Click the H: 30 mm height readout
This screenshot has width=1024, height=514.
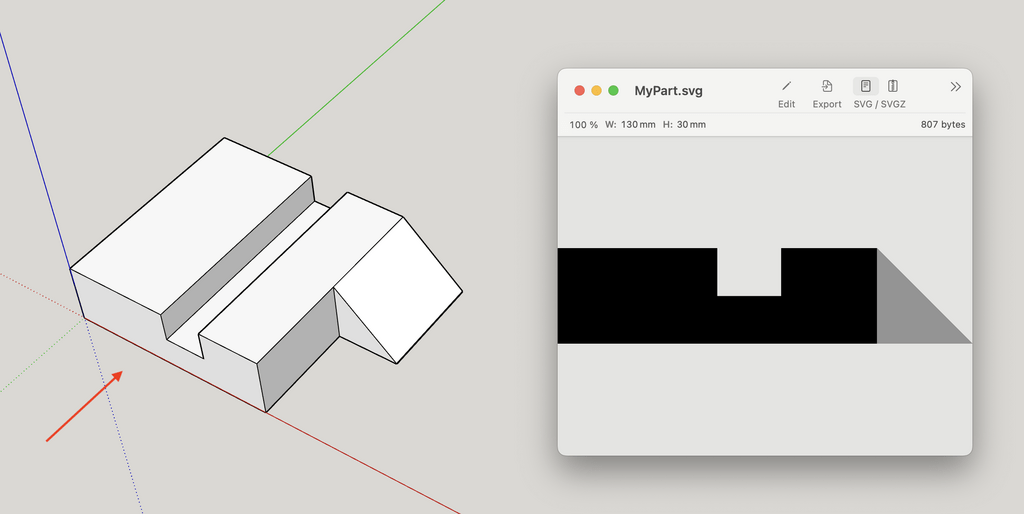click(x=684, y=125)
